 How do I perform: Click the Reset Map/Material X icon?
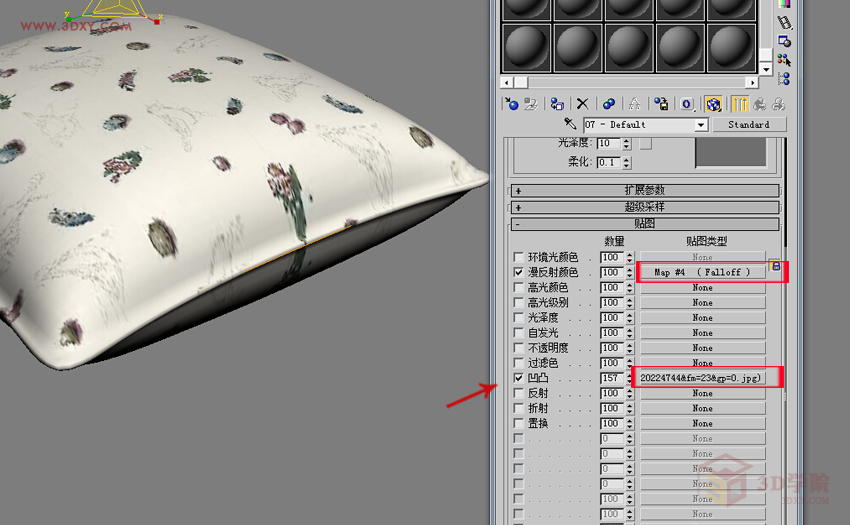[x=582, y=104]
